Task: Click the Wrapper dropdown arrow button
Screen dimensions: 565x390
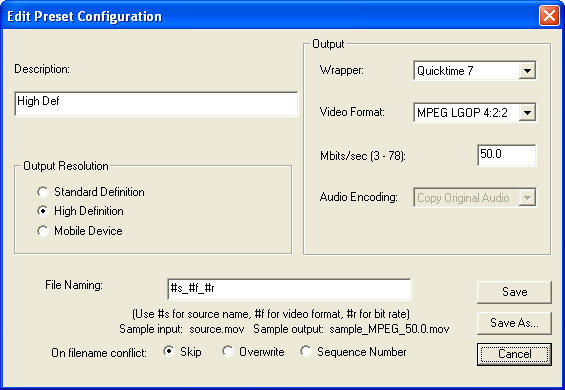Action: click(x=527, y=70)
